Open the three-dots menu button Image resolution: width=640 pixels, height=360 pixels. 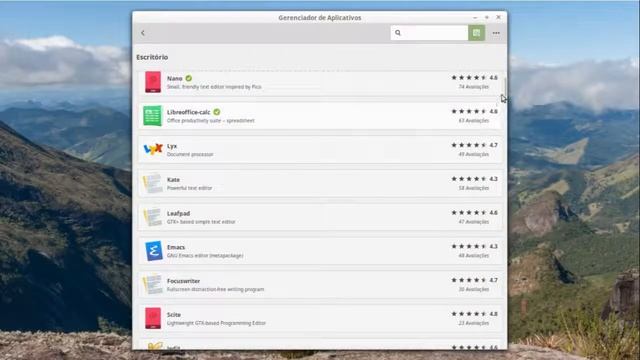click(x=496, y=33)
